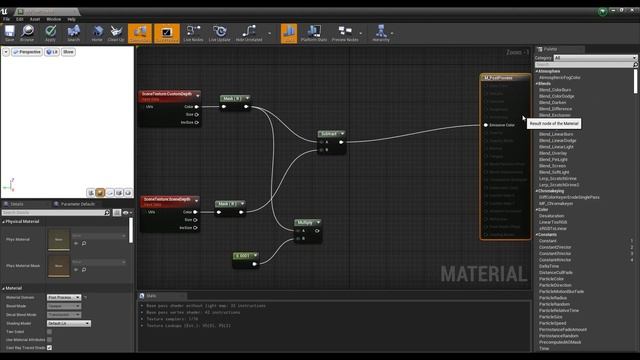The height and width of the screenshot is (360, 640).
Task: Open the Window menu
Action: click(x=53, y=19)
